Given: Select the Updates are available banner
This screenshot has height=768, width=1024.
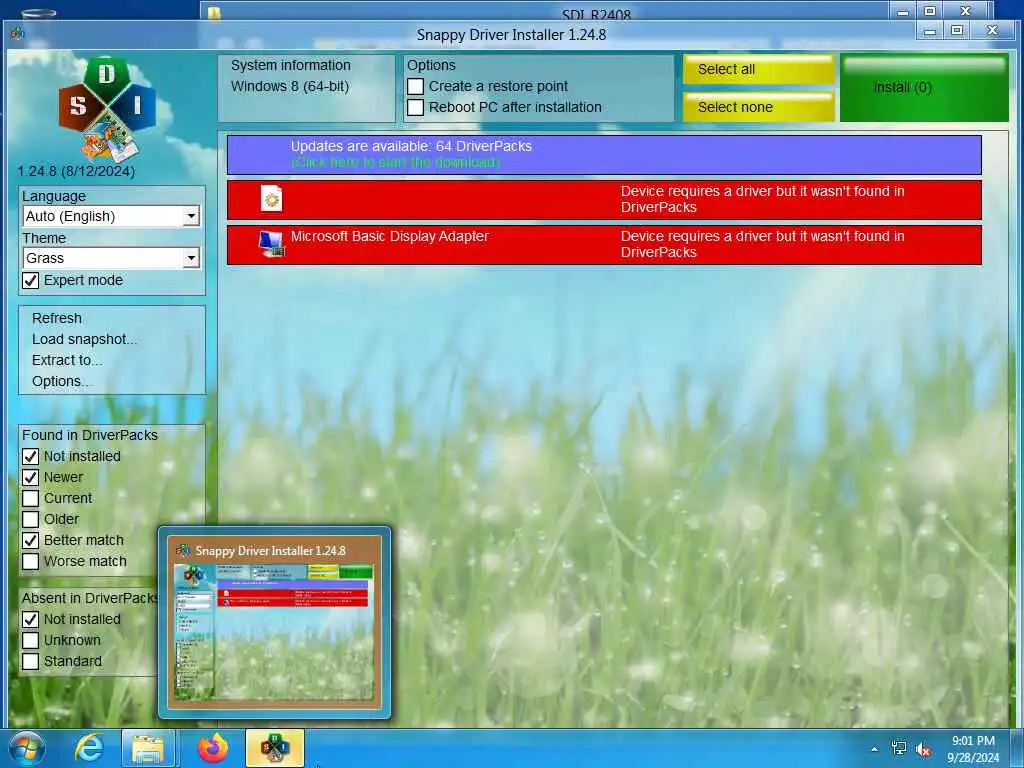Looking at the screenshot, I should point(604,155).
